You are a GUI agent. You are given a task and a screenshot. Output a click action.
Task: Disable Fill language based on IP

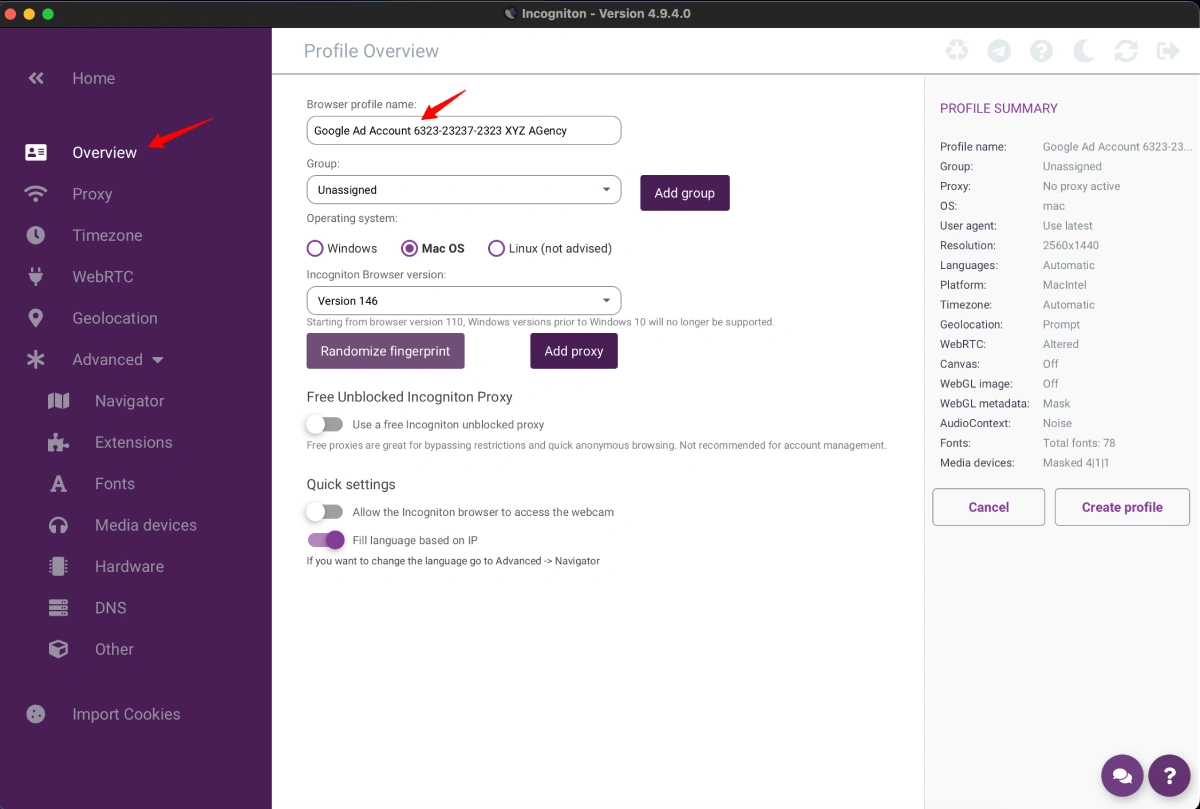326,540
